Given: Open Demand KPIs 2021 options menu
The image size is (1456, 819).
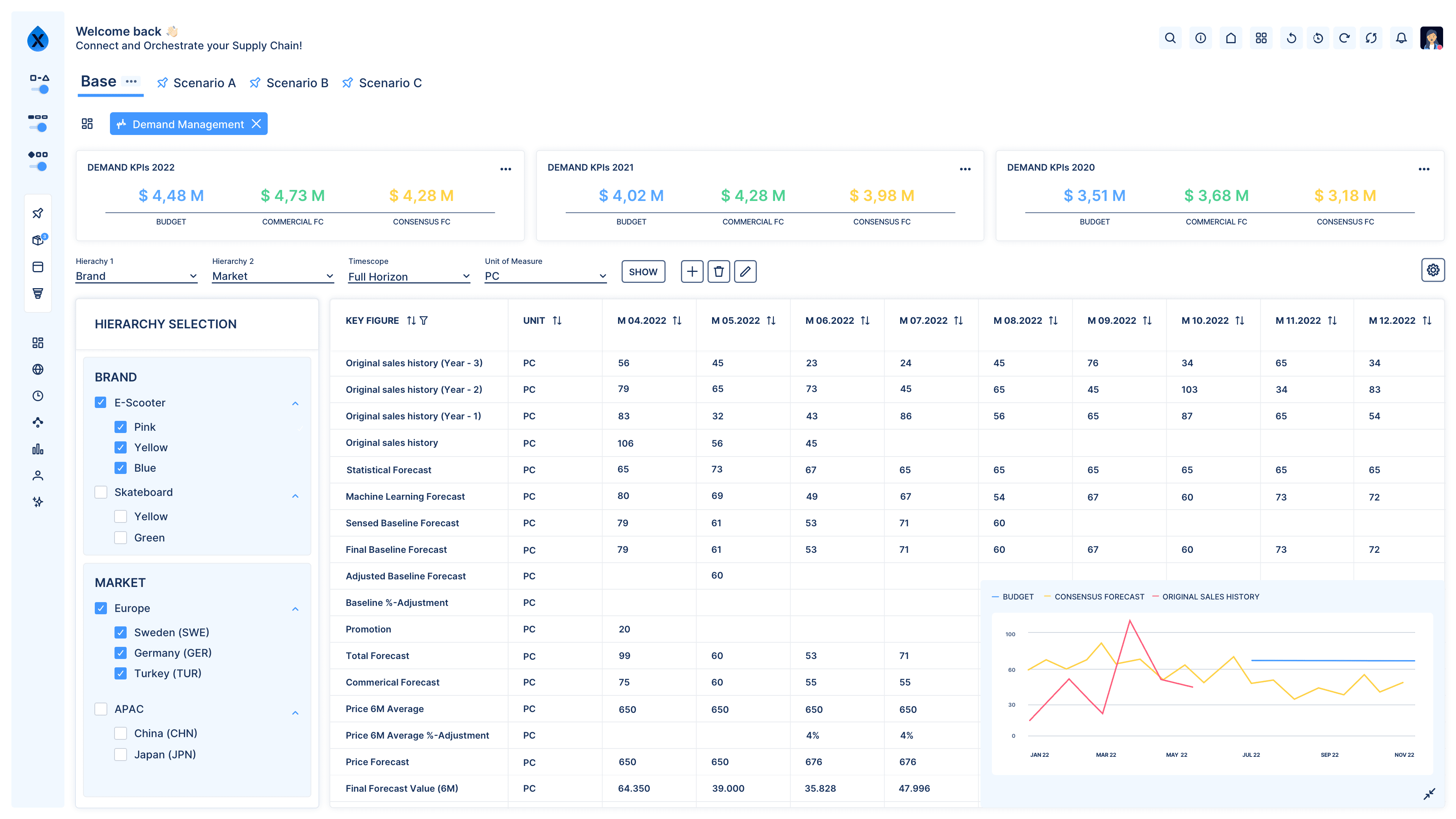Looking at the screenshot, I should tap(965, 169).
